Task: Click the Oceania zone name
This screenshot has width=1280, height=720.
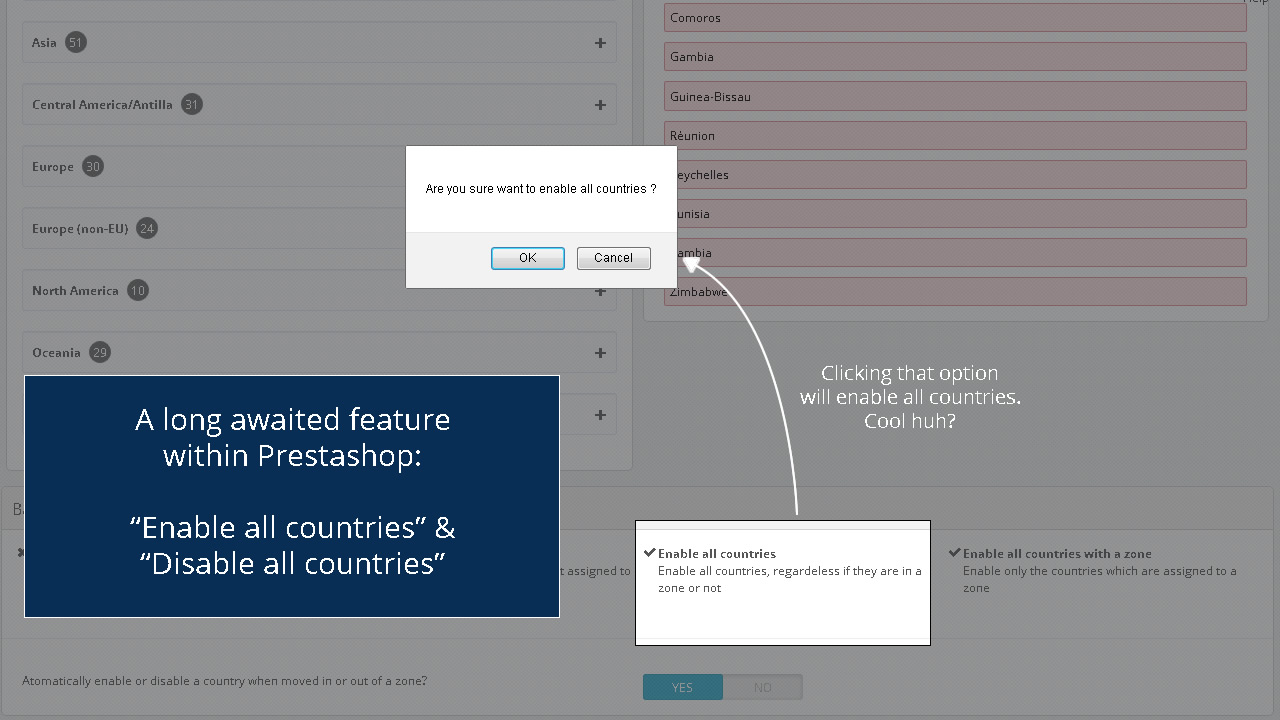Action: pos(56,353)
